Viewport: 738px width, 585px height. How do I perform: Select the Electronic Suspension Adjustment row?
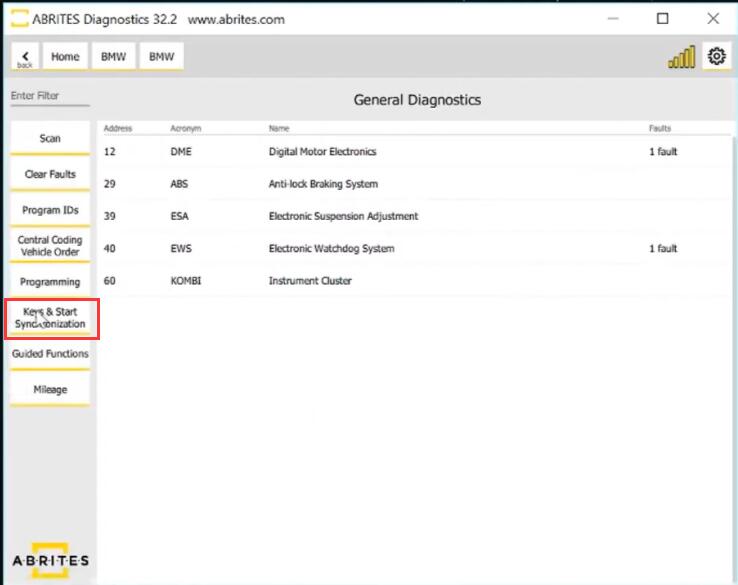tap(415, 216)
